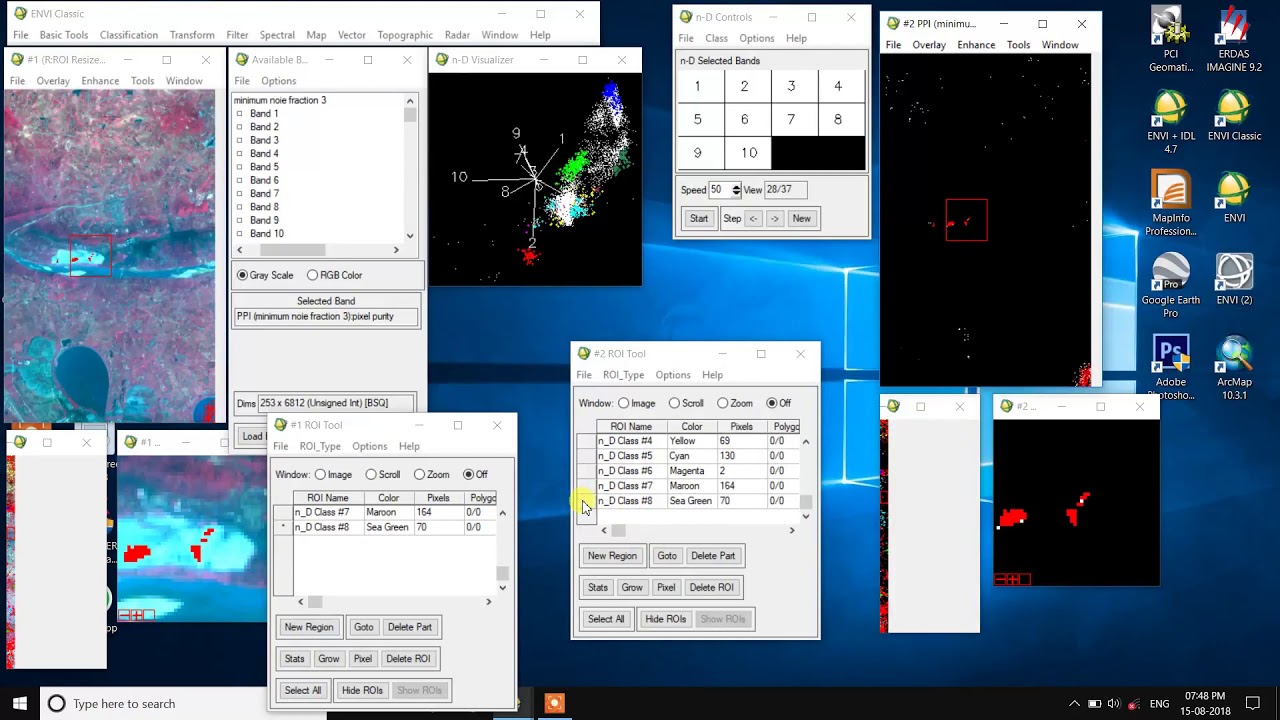1280x720 pixels.
Task: Open the Spectral menu in ENVI Classic
Action: pyautogui.click(x=277, y=35)
